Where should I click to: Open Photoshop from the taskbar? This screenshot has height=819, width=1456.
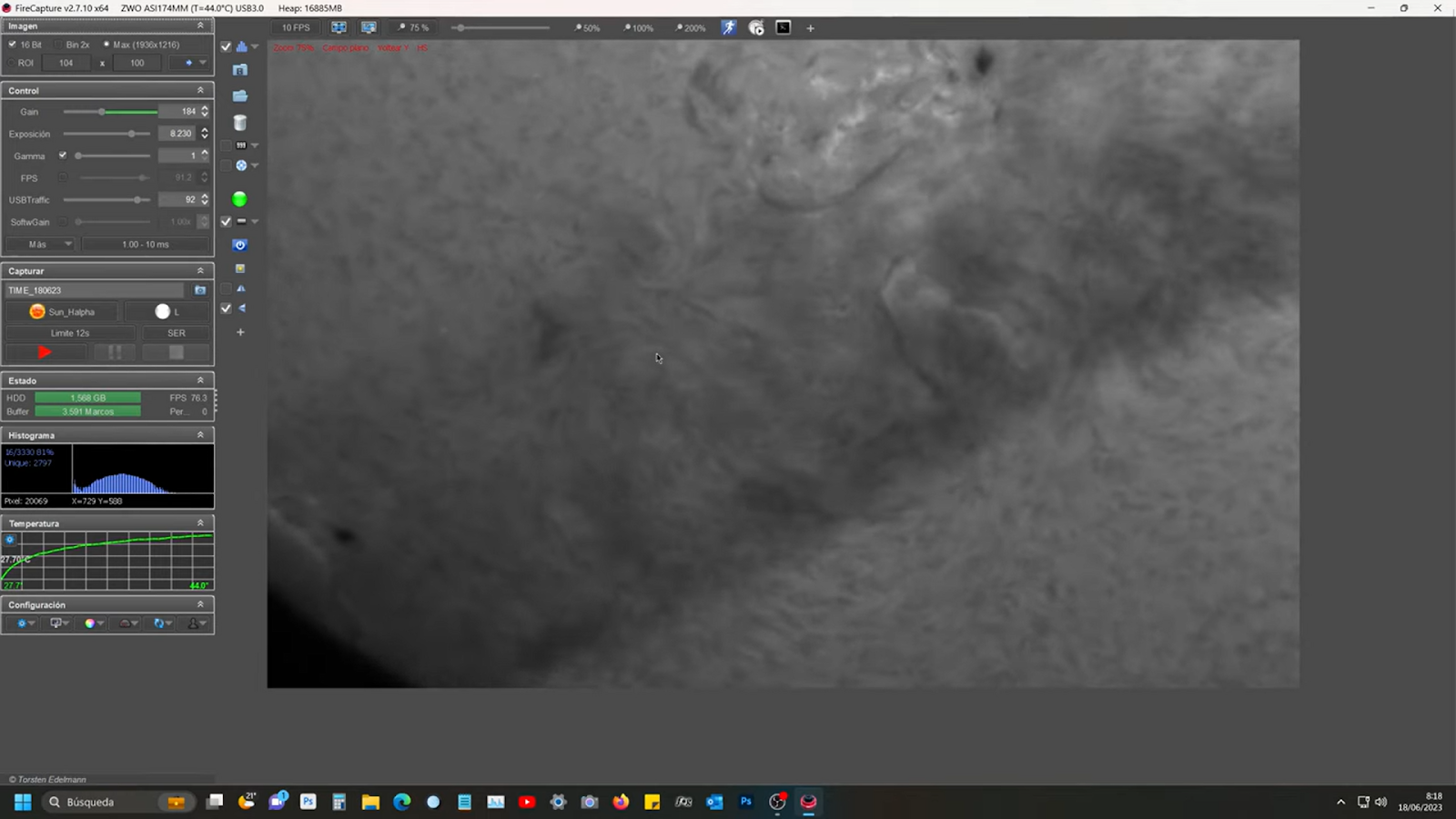click(x=746, y=802)
